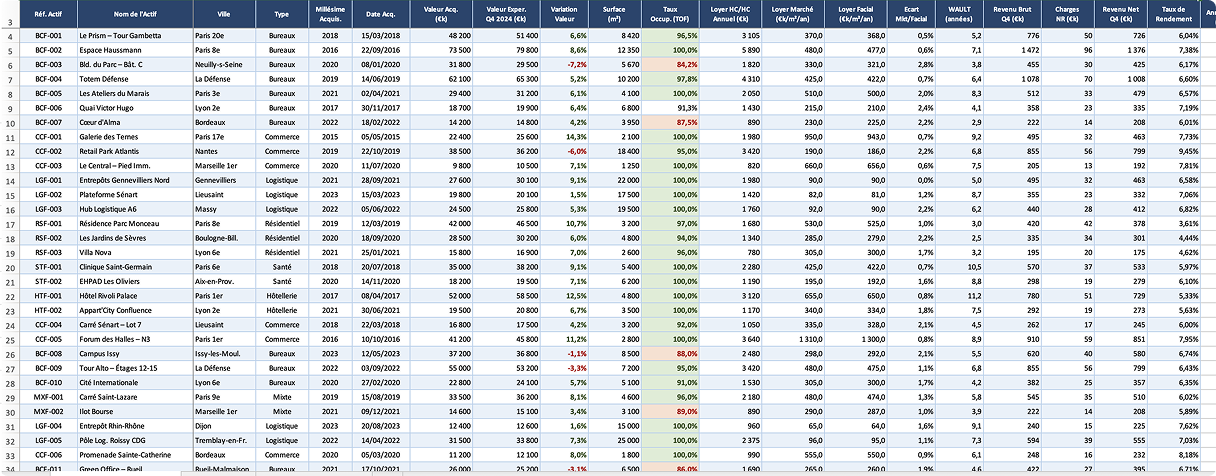Click the 'Carré Saint-Lazare' cell
The width and height of the screenshot is (1216, 476).
pyautogui.click(x=134, y=397)
